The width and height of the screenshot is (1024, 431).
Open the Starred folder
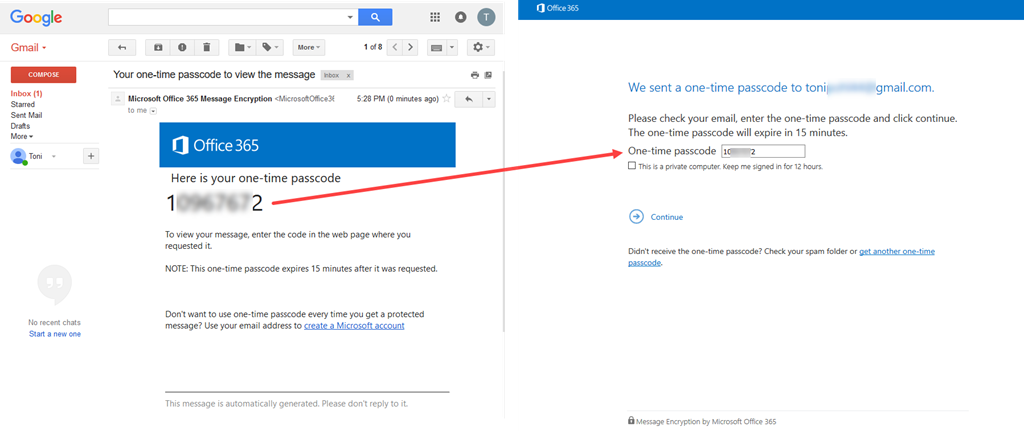23,104
